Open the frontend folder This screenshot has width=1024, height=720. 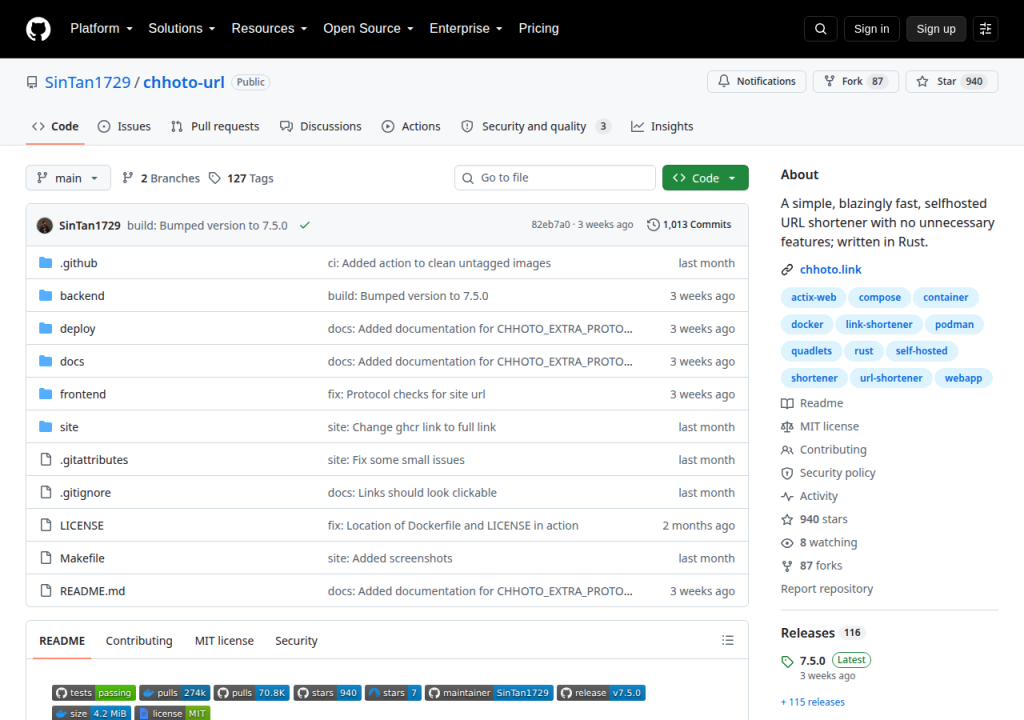pos(83,394)
